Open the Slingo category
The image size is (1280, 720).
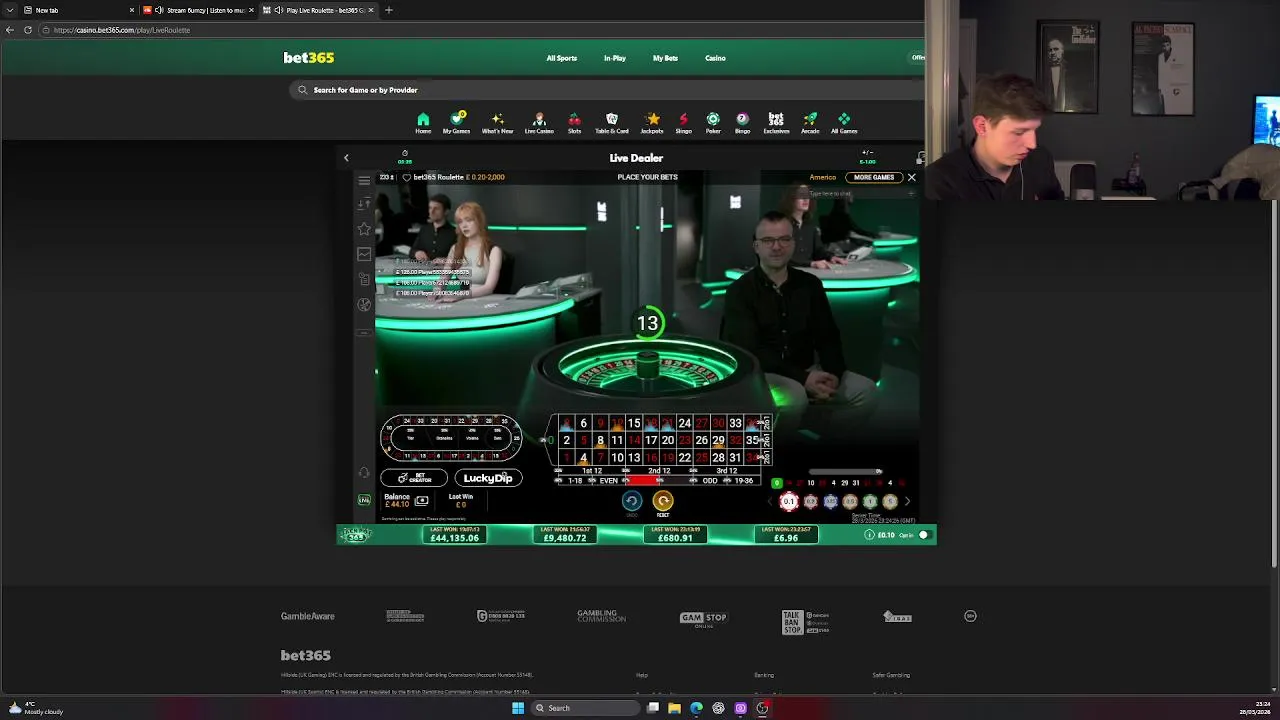pos(683,123)
